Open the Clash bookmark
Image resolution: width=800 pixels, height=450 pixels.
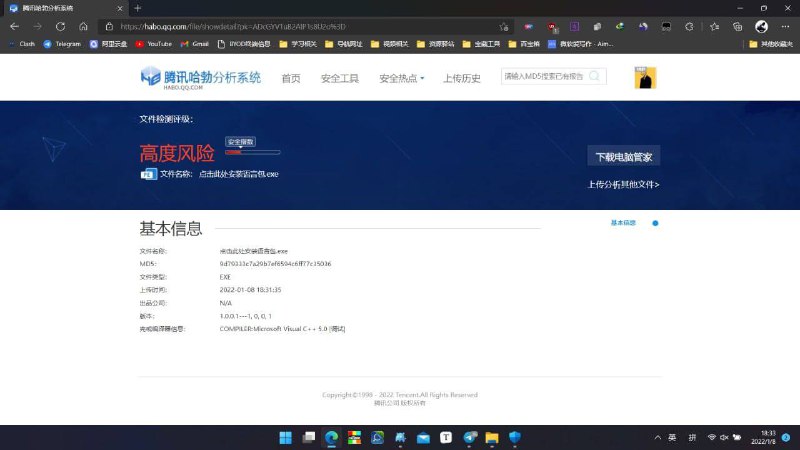tap(22, 44)
